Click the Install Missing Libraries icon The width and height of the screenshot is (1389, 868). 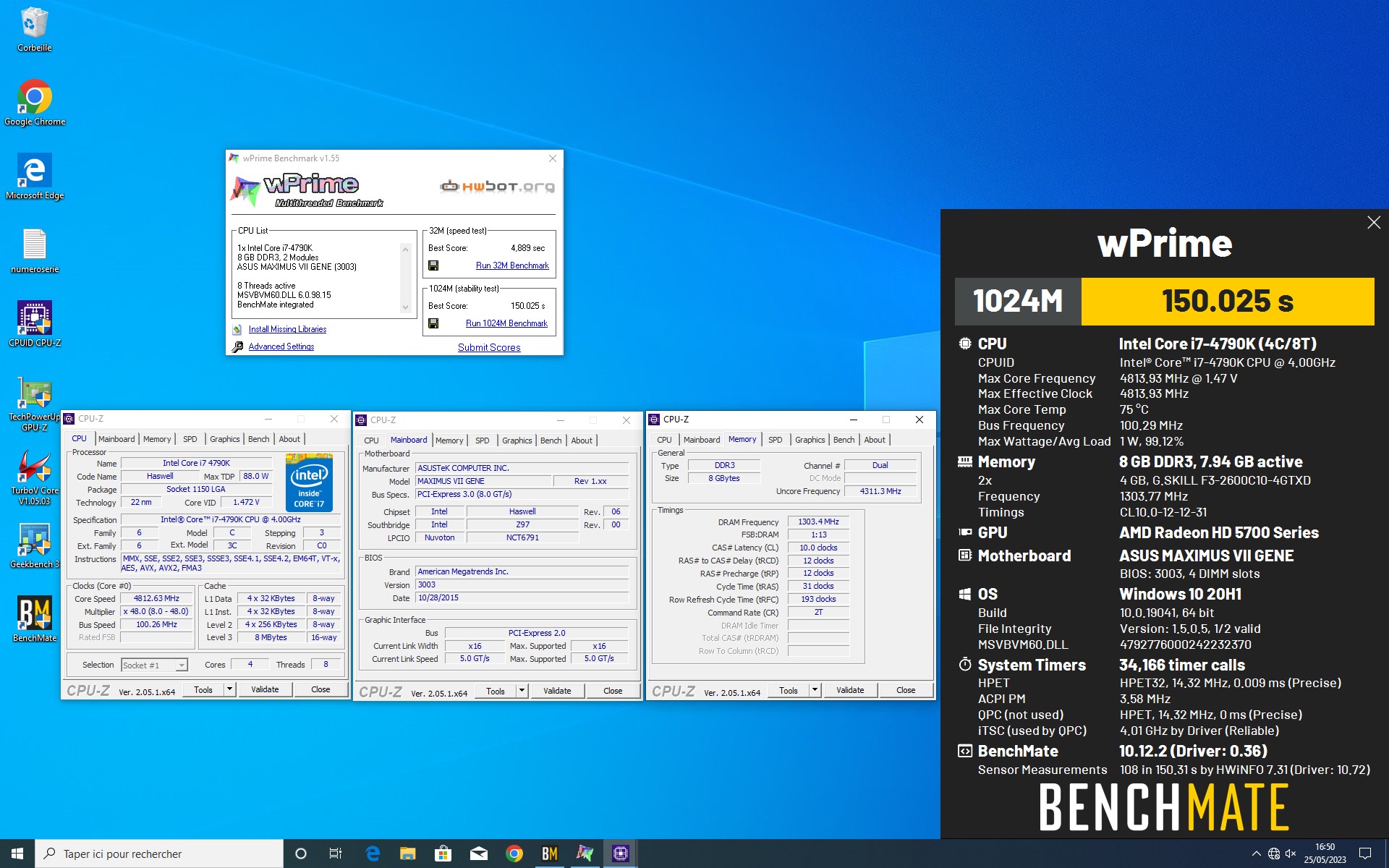point(237,329)
